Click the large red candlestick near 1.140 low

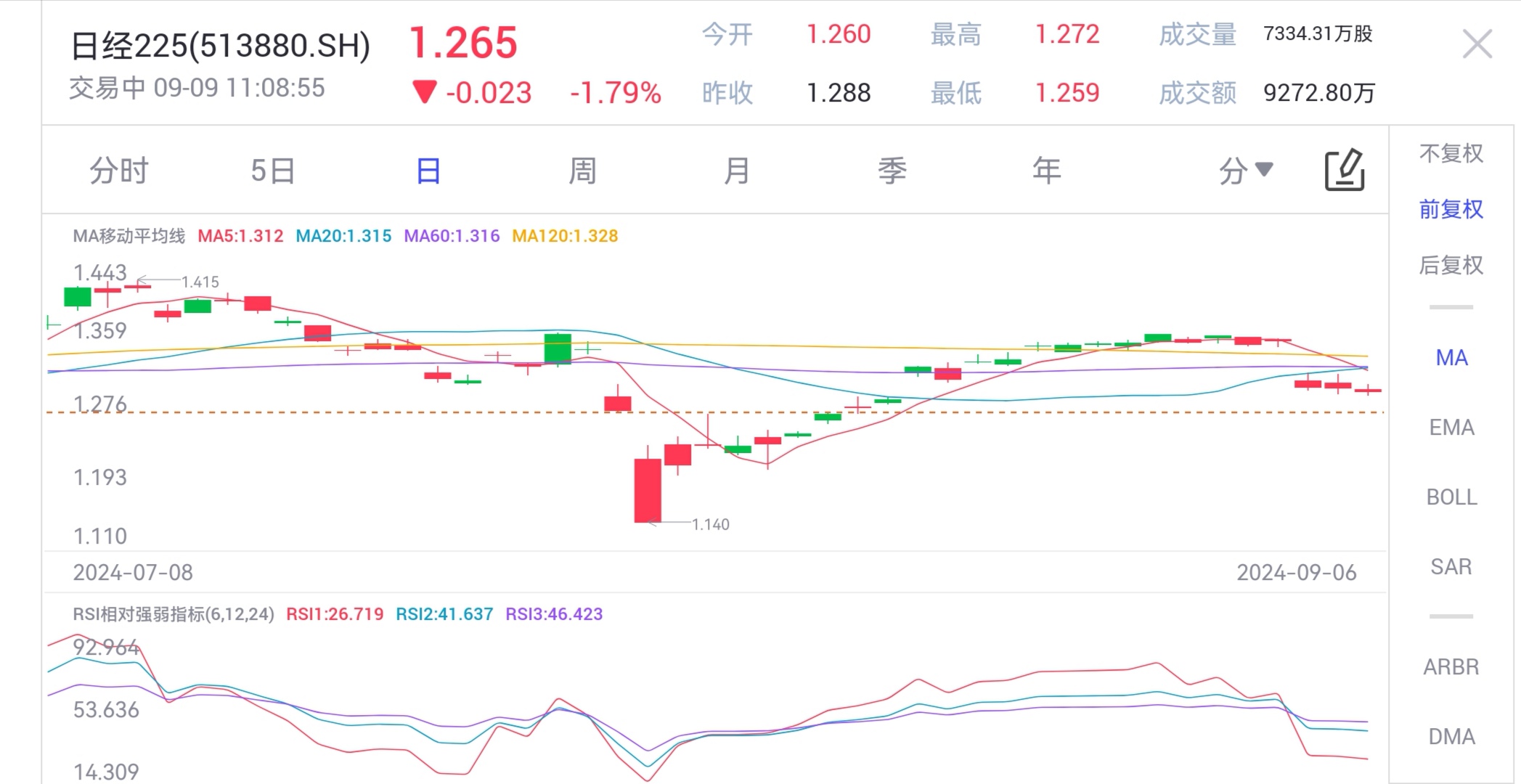pyautogui.click(x=648, y=490)
